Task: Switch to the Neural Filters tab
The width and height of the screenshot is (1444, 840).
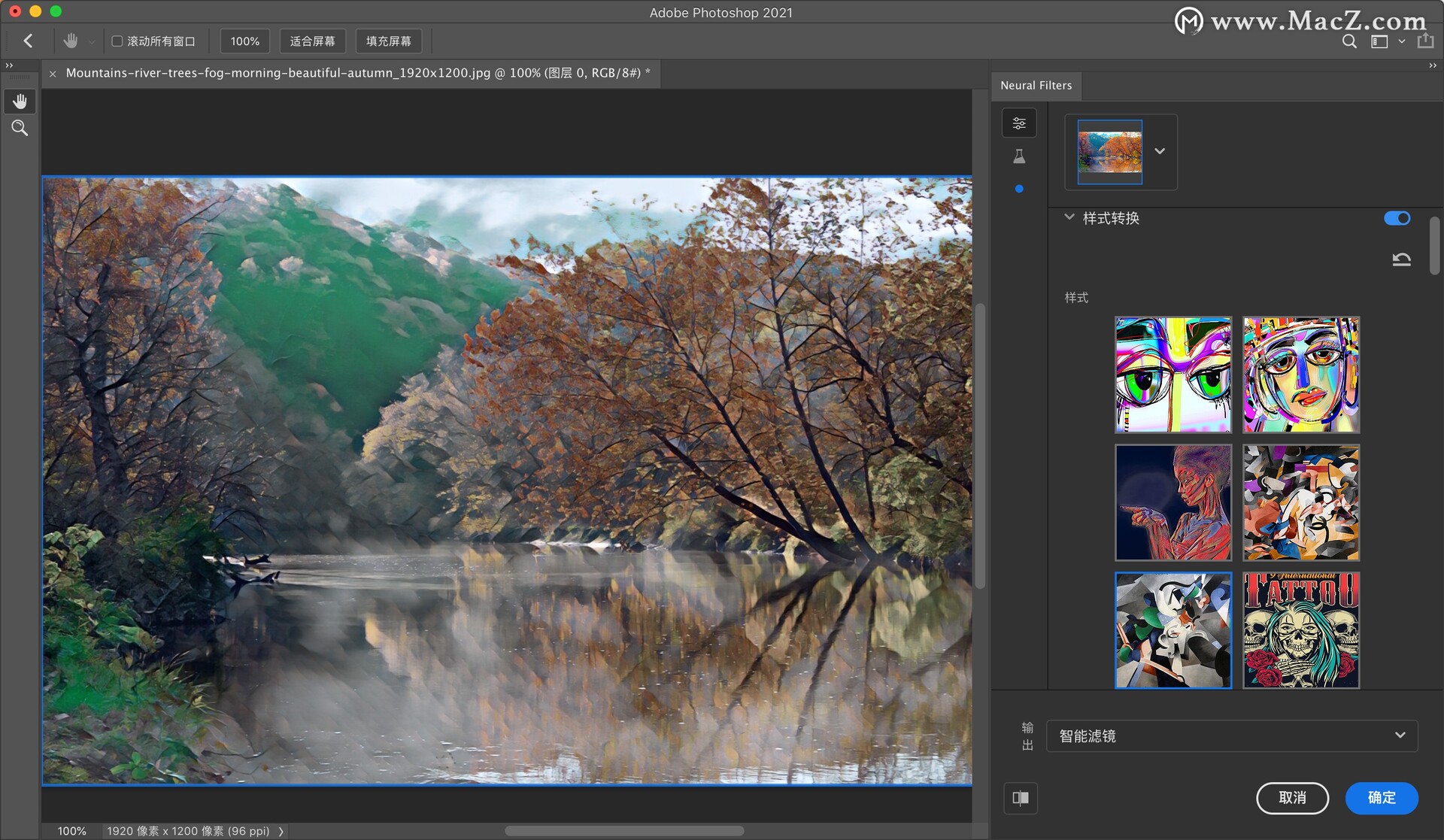Action: click(x=1036, y=86)
